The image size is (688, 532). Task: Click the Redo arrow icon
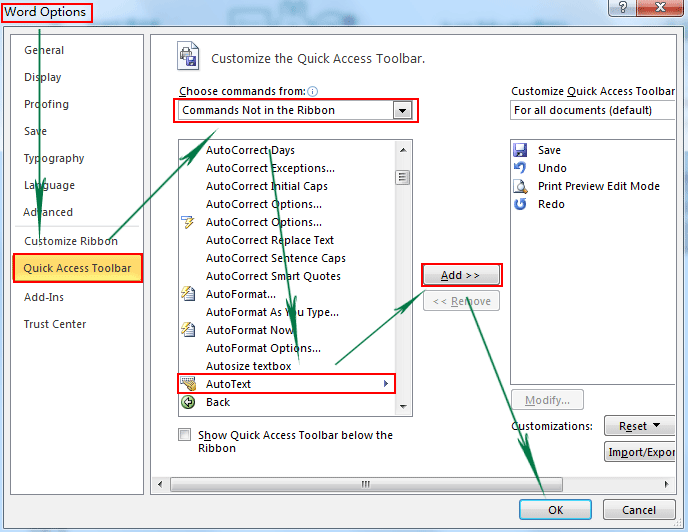pos(520,204)
